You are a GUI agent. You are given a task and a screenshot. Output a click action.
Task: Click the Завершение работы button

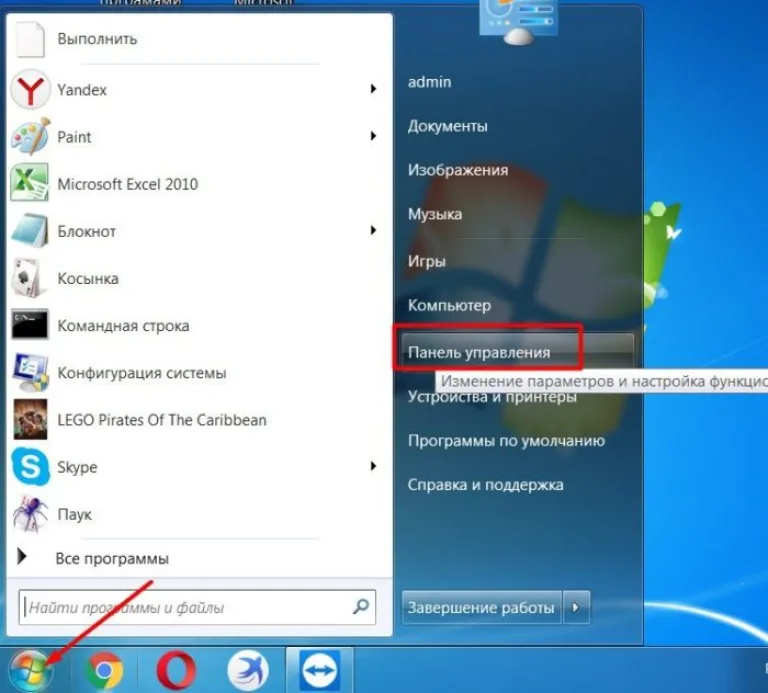point(481,607)
